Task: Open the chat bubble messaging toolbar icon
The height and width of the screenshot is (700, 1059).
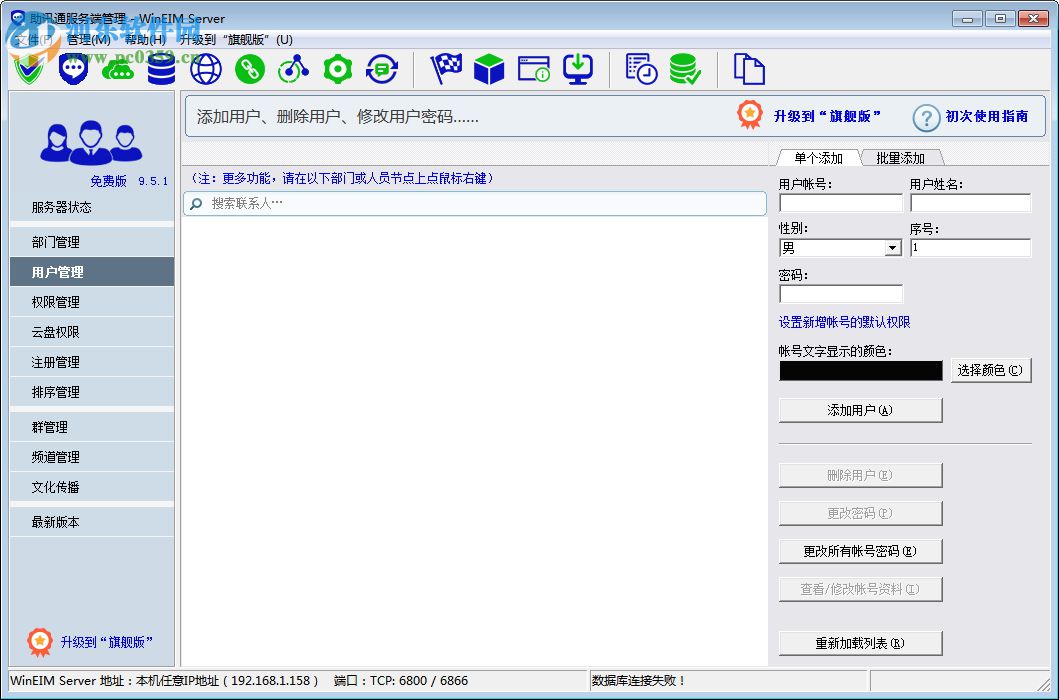Action: 73,69
